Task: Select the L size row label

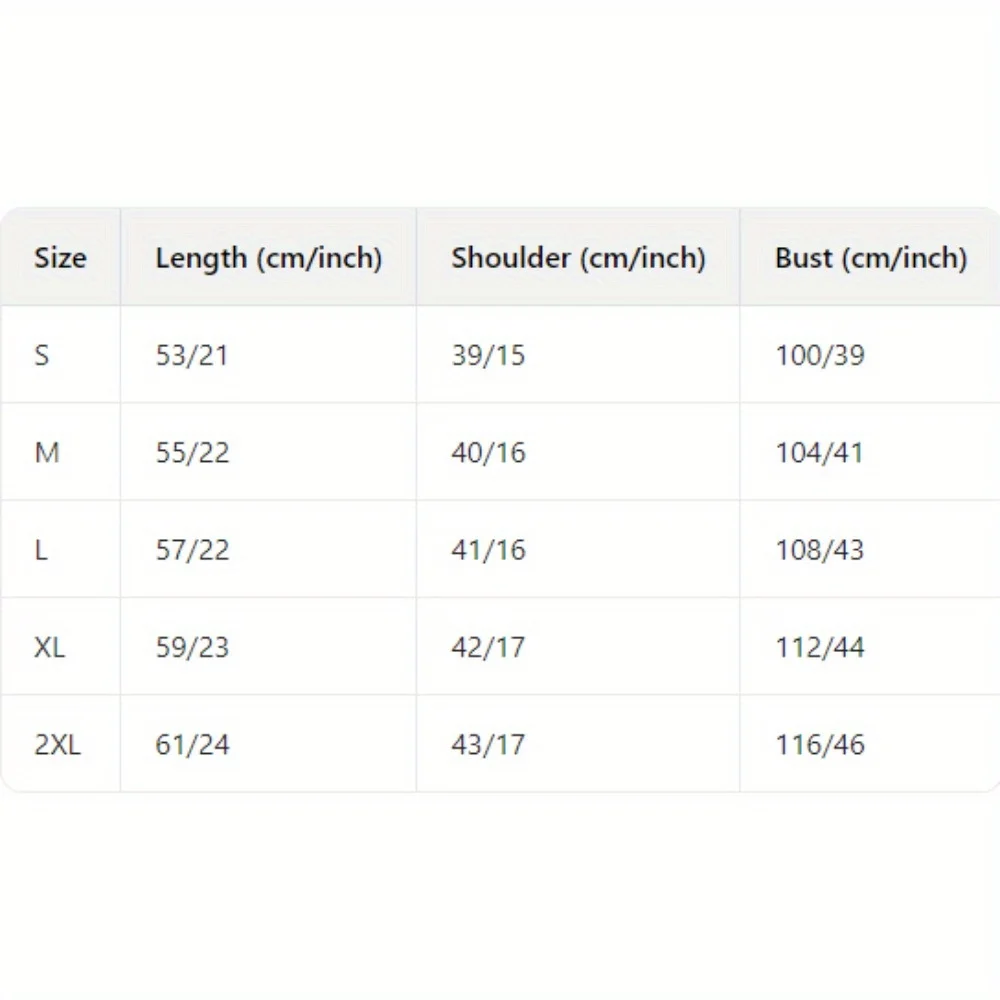Action: 41,550
